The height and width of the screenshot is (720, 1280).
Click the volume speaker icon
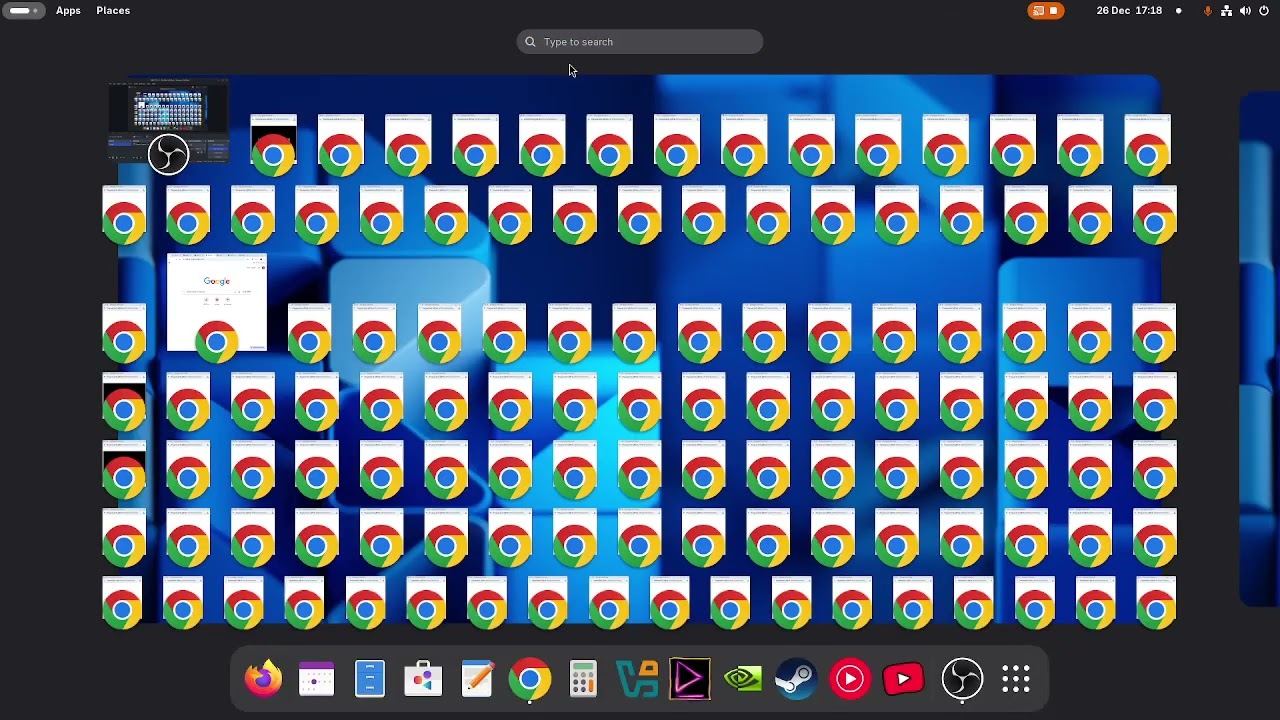tap(1245, 10)
